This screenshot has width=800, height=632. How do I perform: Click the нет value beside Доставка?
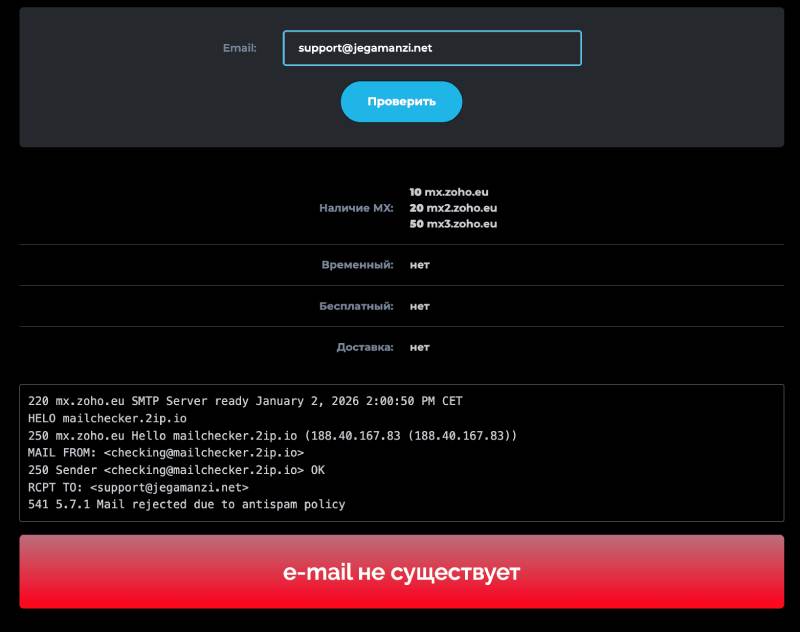(x=419, y=347)
